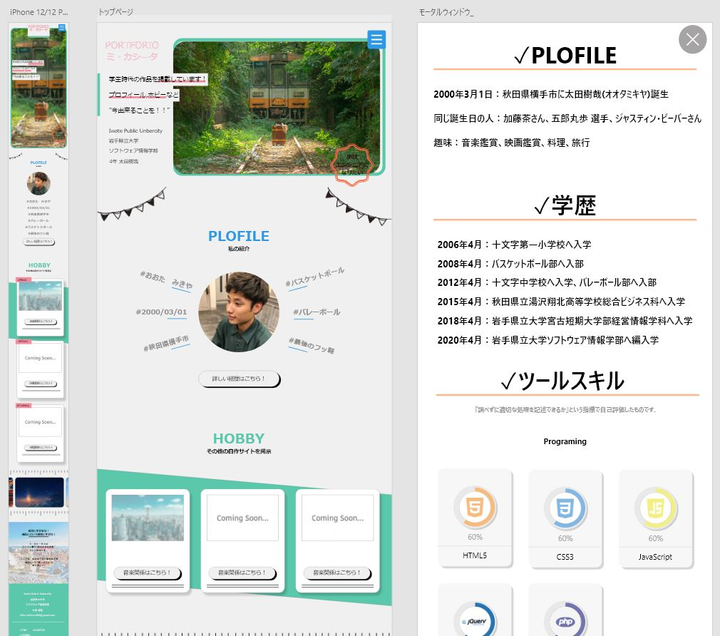Click the Programing subheading in the modal
This screenshot has width=720, height=636.
[565, 441]
